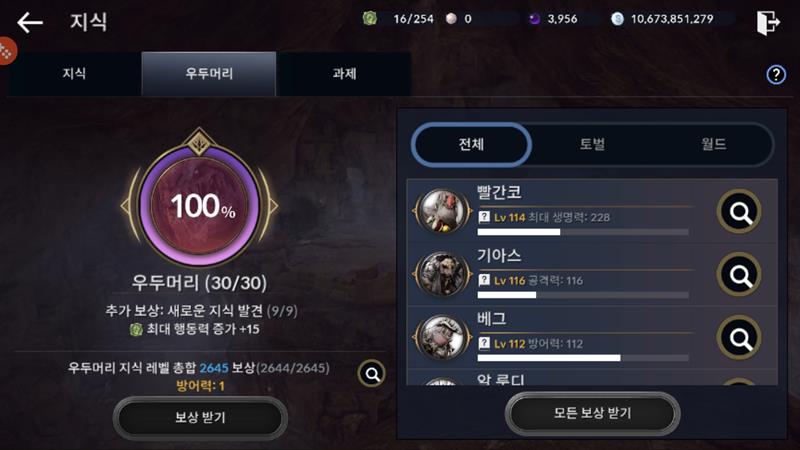Click the 모든 보상 받기 button
This screenshot has width=800, height=450.
pyautogui.click(x=592, y=413)
